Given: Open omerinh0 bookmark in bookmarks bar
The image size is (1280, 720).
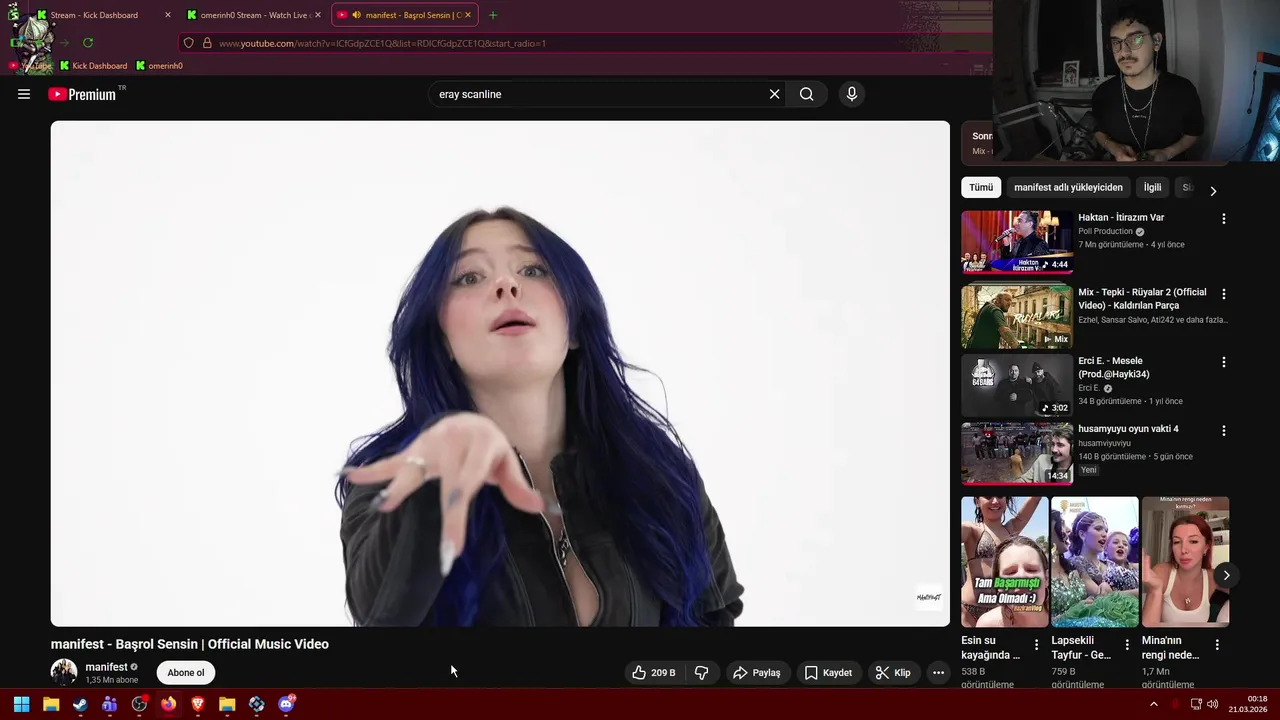Looking at the screenshot, I should pyautogui.click(x=159, y=66).
